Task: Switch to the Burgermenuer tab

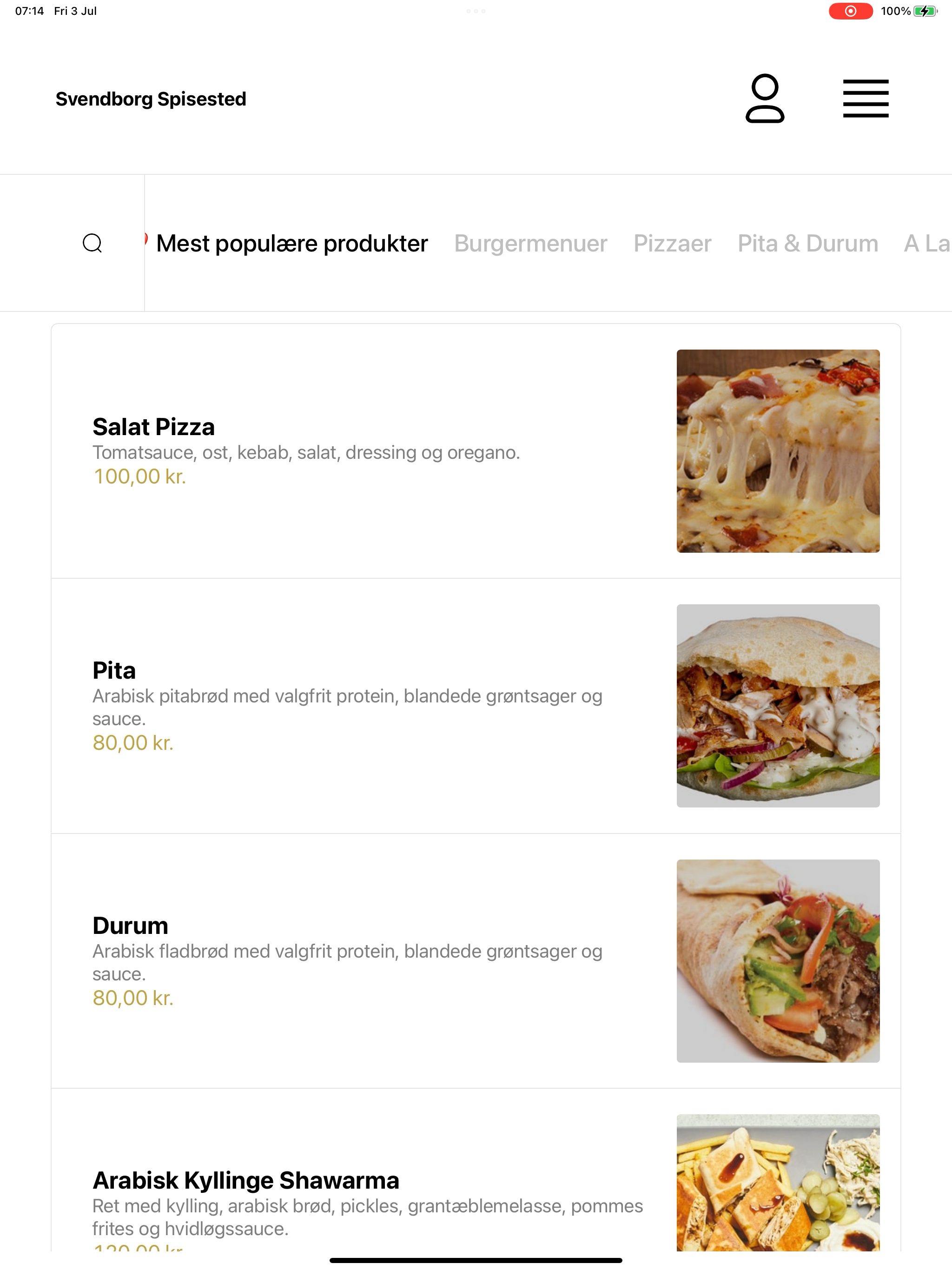Action: (x=530, y=244)
